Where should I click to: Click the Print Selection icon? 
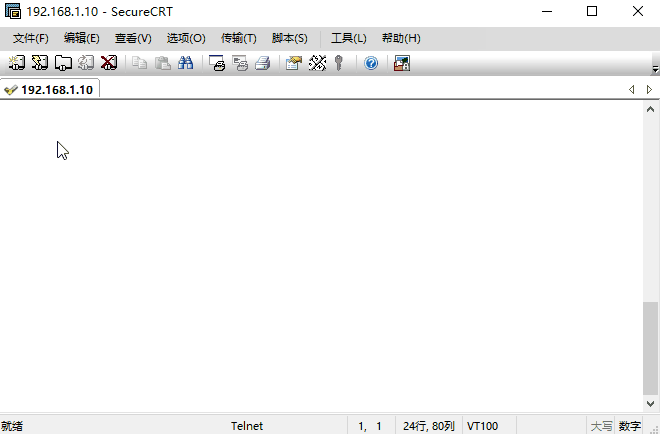240,63
